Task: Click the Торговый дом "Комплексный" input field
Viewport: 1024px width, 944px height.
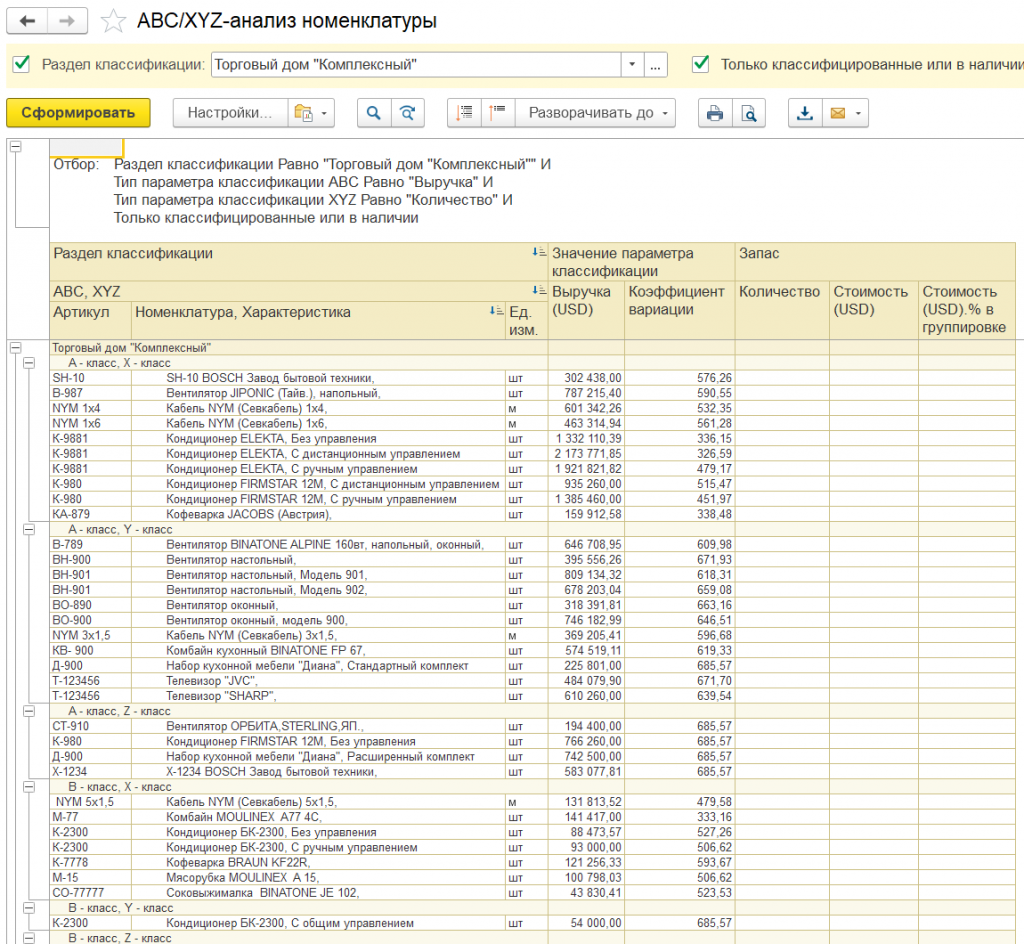Action: (x=416, y=65)
